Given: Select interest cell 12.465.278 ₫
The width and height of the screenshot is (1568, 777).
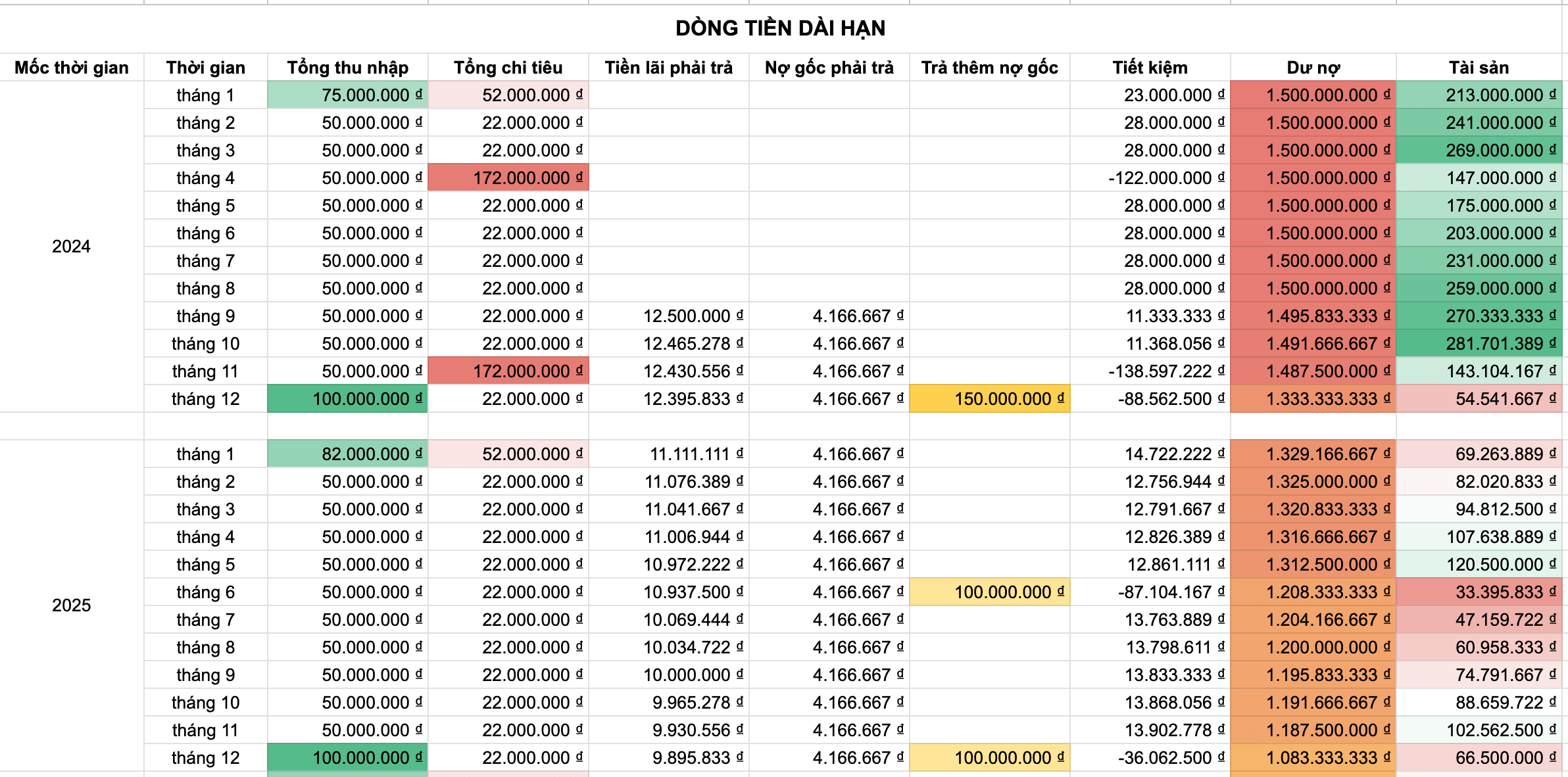Looking at the screenshot, I should pyautogui.click(x=668, y=344).
